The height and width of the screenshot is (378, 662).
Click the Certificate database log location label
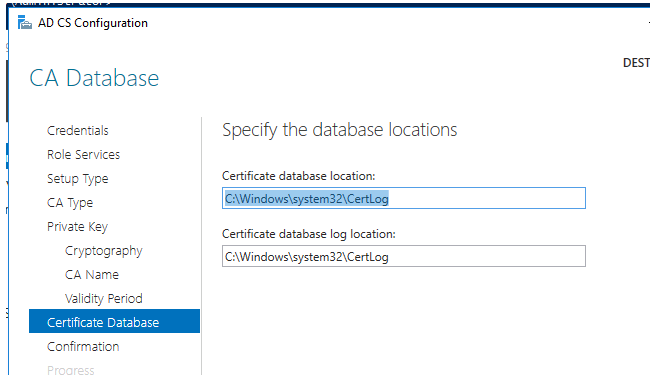pyautogui.click(x=309, y=234)
